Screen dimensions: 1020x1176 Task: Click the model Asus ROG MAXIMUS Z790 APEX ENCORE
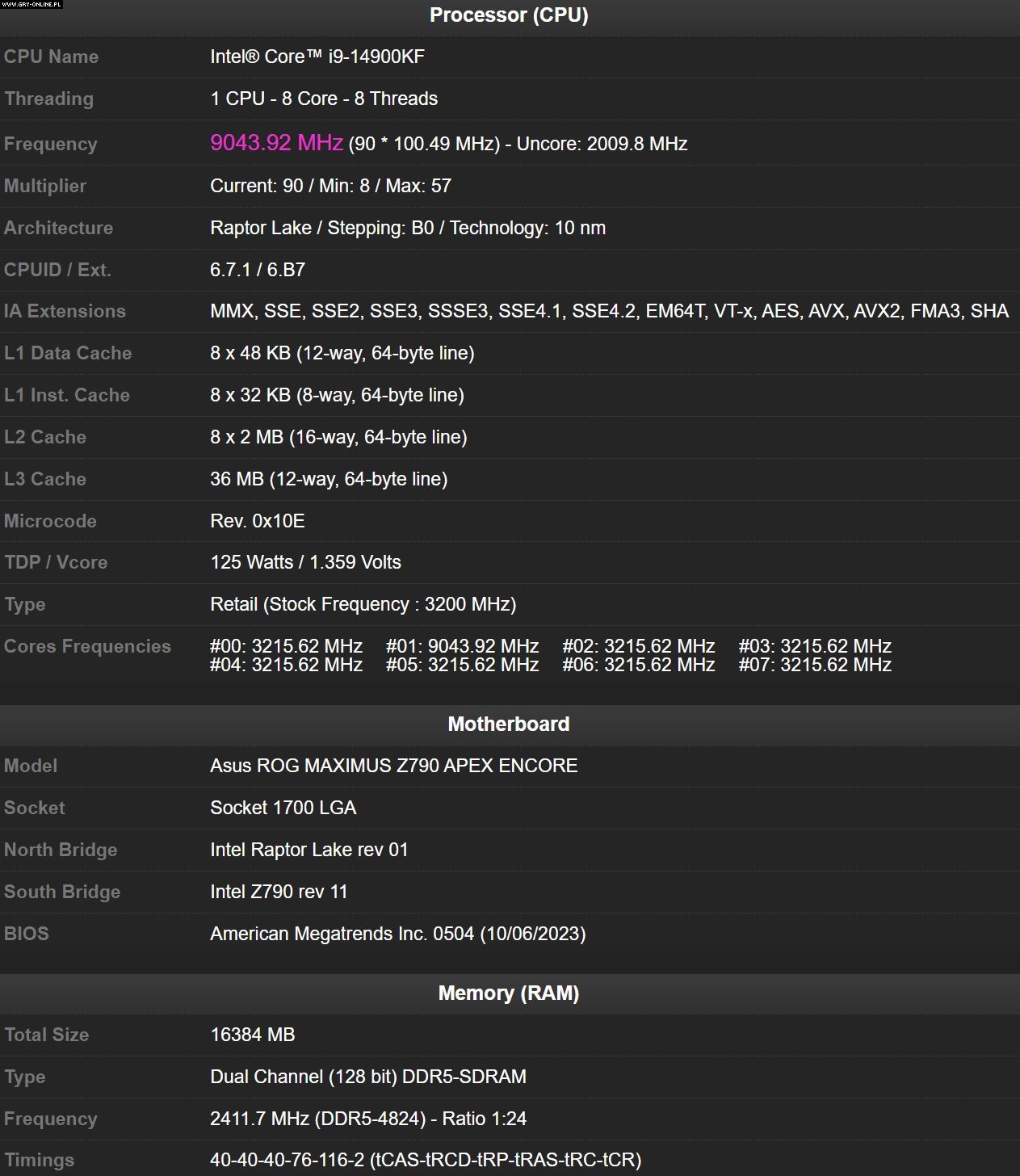tap(394, 766)
